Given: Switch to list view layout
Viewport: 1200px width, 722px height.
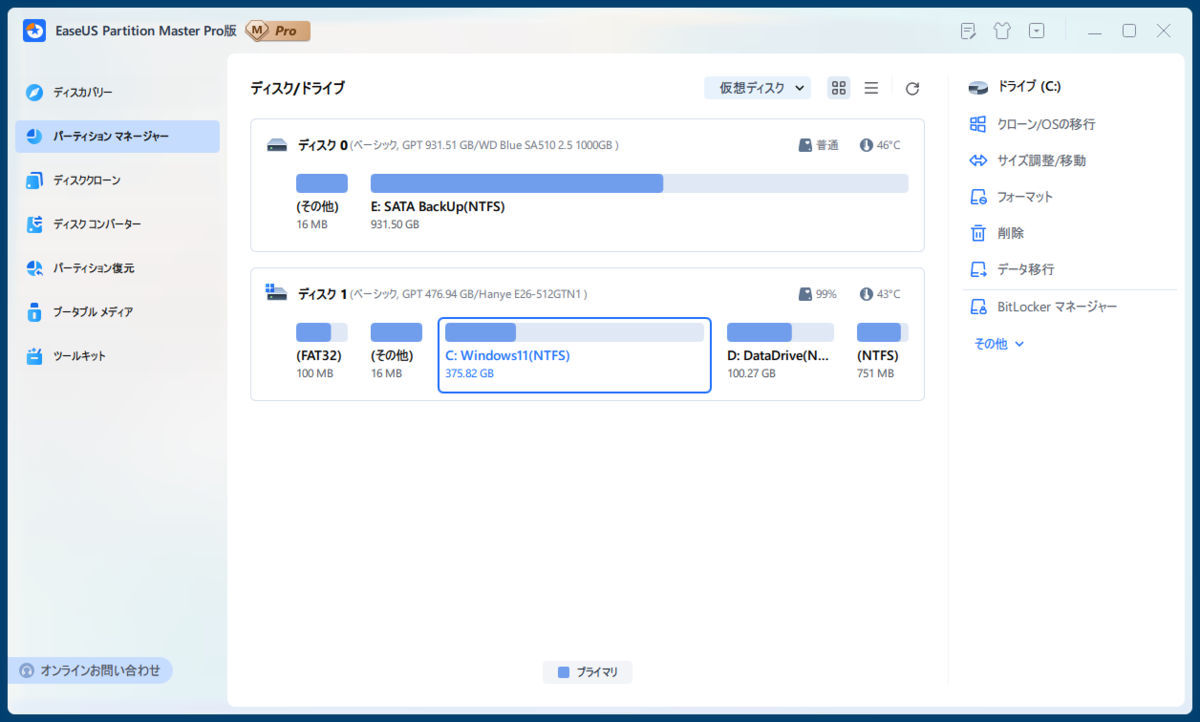Looking at the screenshot, I should pos(871,88).
